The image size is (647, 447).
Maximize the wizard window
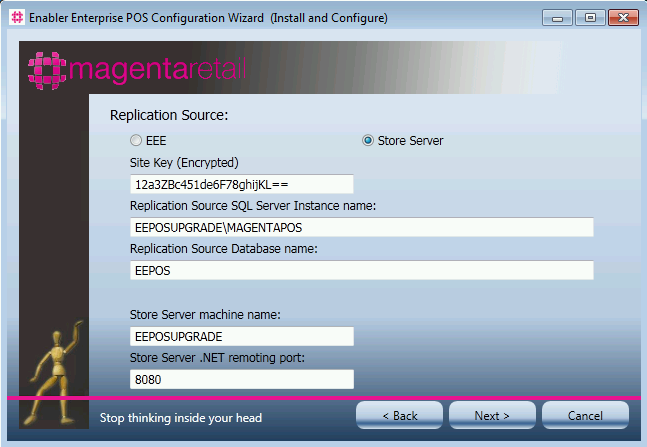pos(590,18)
